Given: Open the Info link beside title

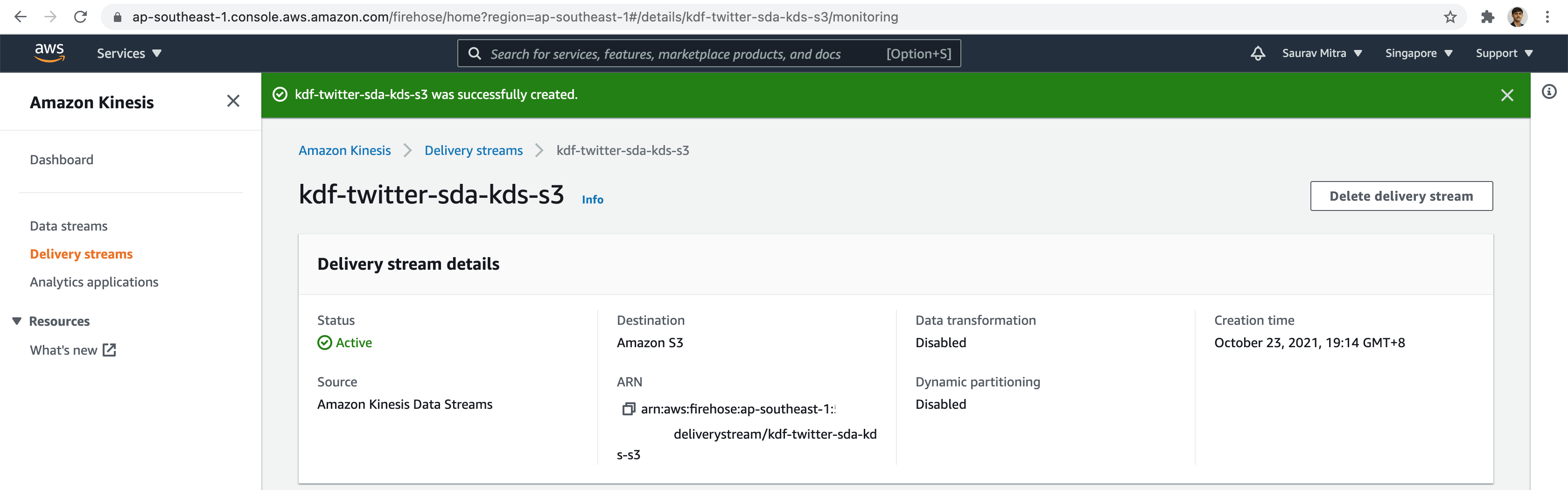Looking at the screenshot, I should click(592, 200).
